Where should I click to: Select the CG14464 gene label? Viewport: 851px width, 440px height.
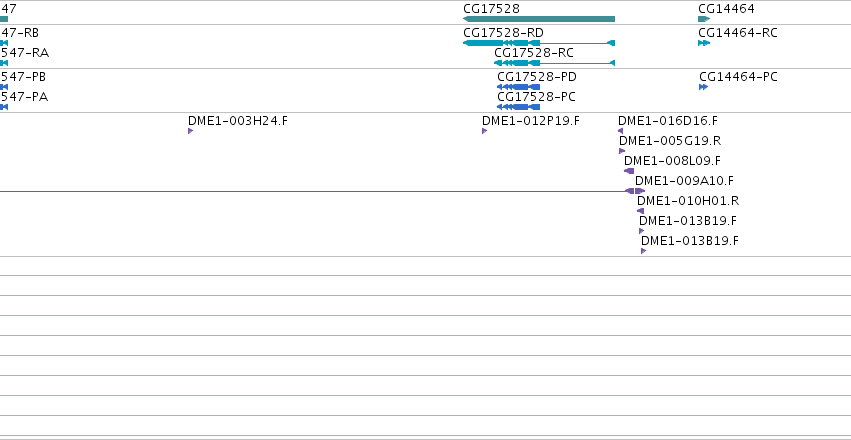726,9
